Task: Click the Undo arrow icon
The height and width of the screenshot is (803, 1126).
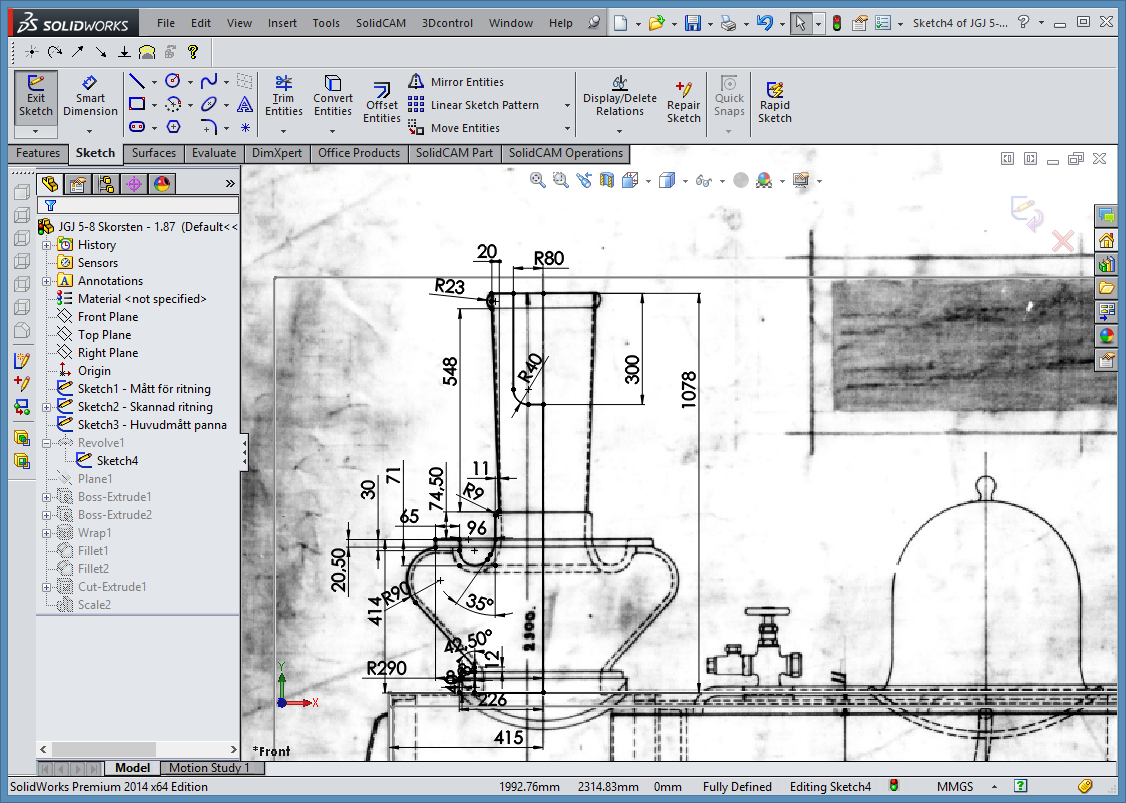Action: pos(764,23)
